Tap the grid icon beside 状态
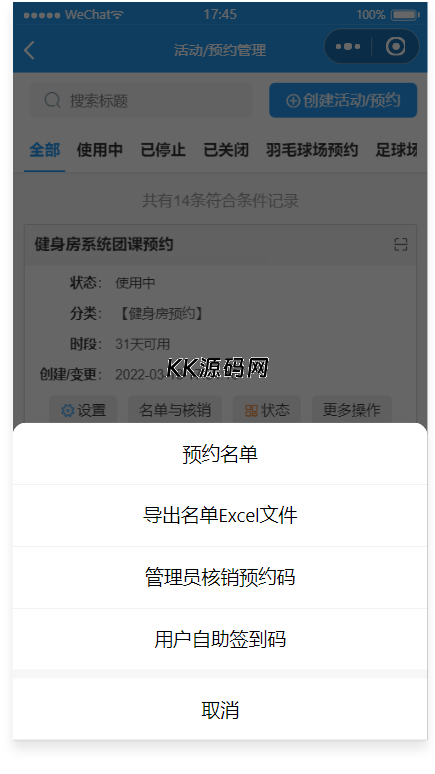435x774 pixels. pyautogui.click(x=251, y=410)
